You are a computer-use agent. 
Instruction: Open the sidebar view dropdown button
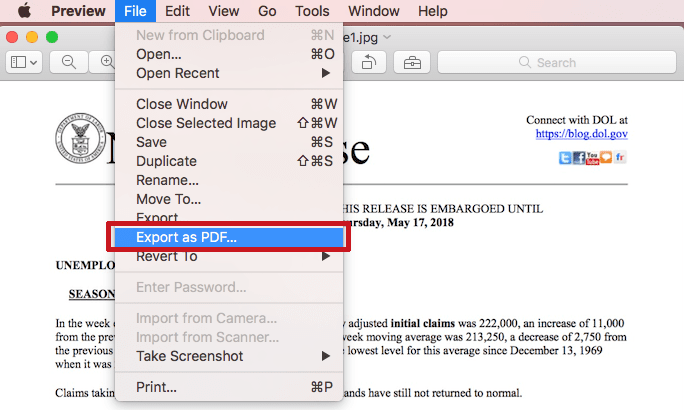24,62
